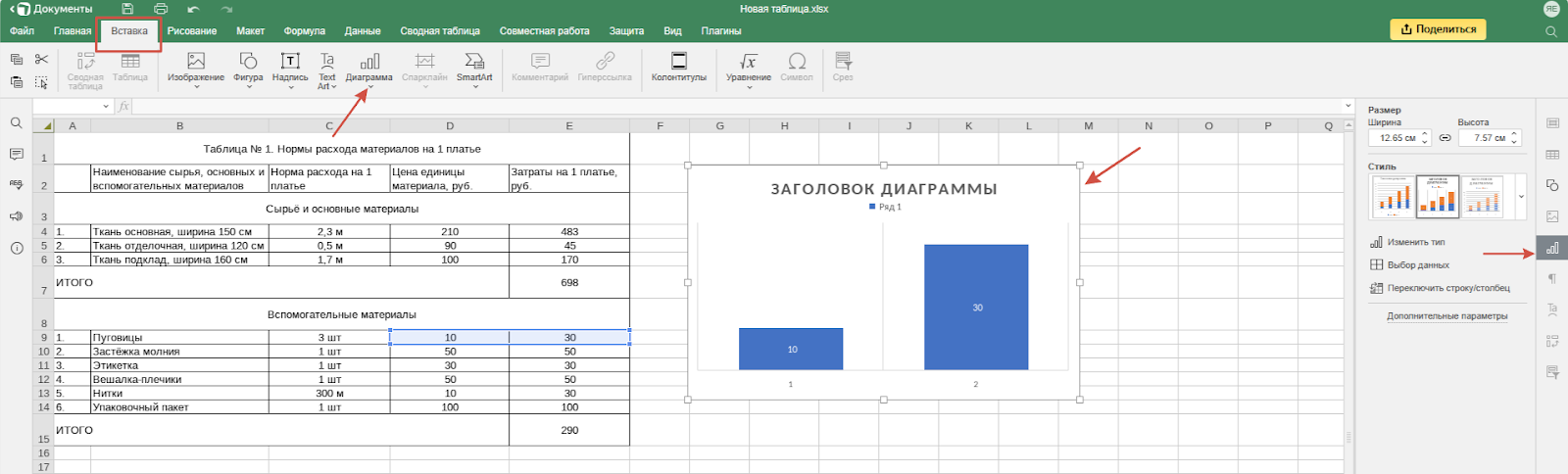Open Дополнительные параметры link
The width and height of the screenshot is (1568, 474).
tap(1446, 316)
